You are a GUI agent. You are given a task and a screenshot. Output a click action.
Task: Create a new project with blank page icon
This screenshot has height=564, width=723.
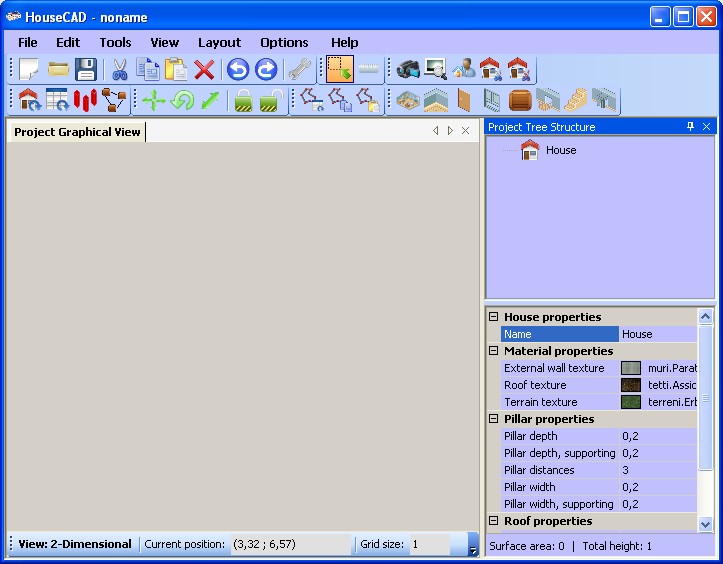(29, 69)
